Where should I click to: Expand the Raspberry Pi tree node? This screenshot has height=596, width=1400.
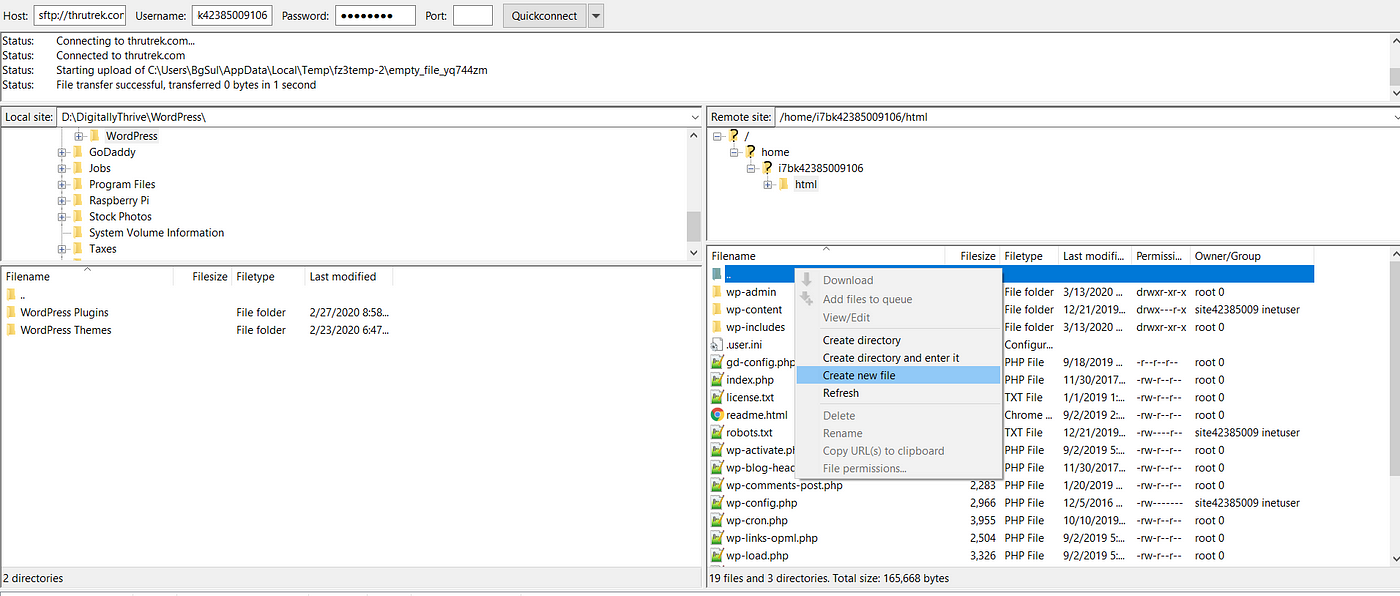pyautogui.click(x=62, y=200)
